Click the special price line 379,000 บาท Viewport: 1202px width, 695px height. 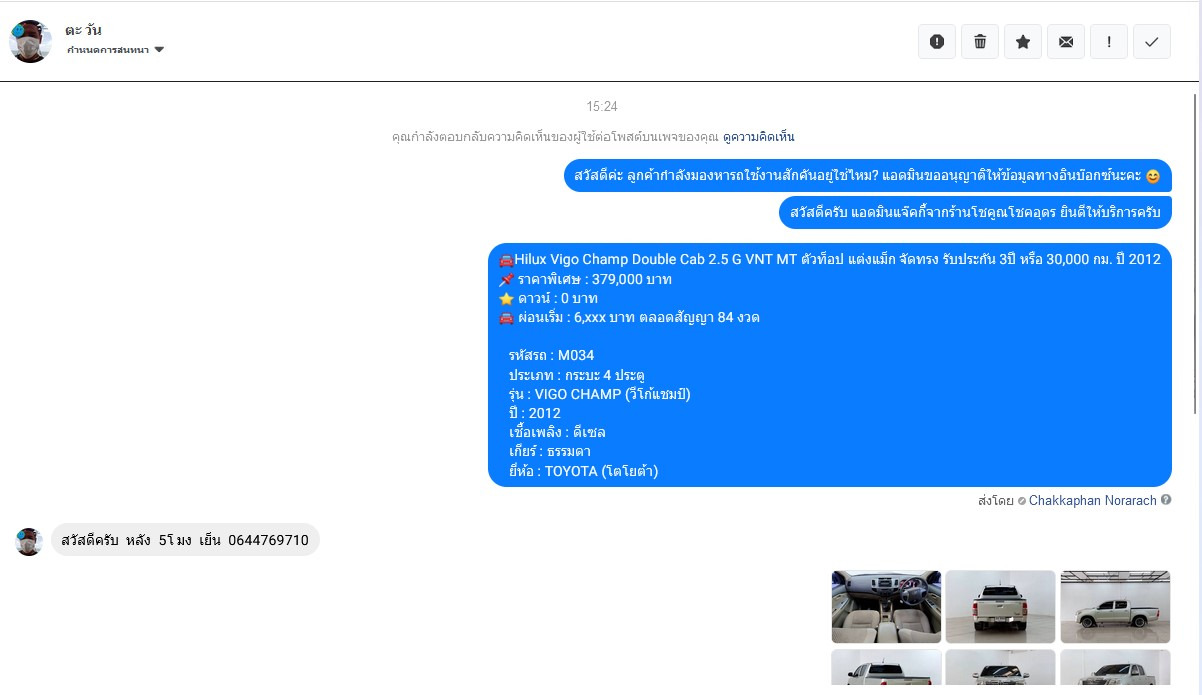point(585,279)
